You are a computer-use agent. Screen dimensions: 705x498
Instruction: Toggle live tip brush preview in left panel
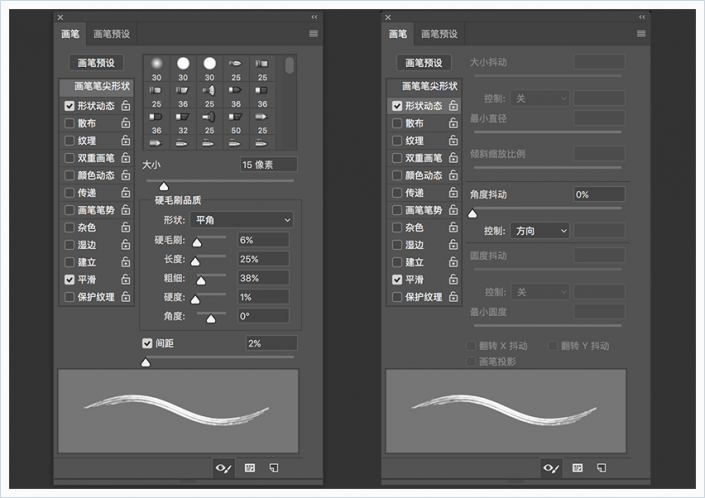tap(223, 468)
